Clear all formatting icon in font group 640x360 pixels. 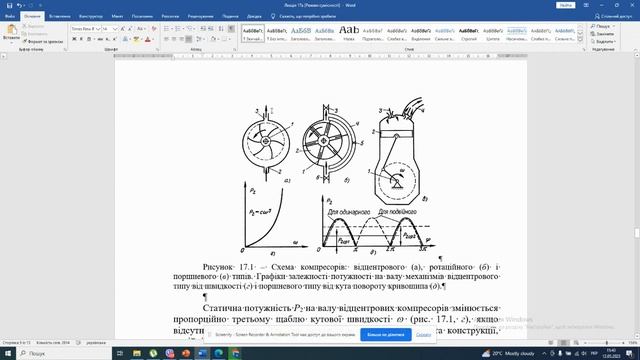(154, 29)
